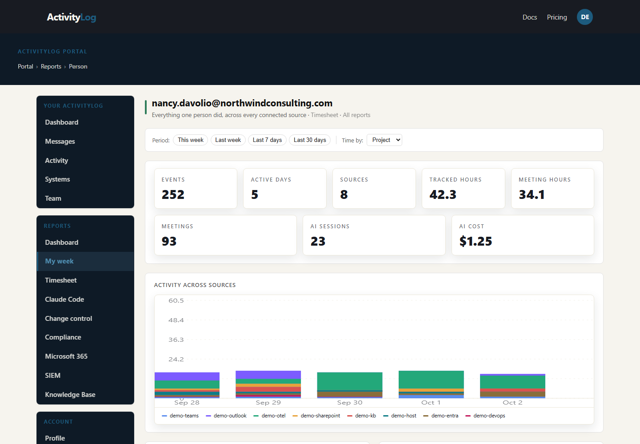Click the nancy.davolio email heading
Image resolution: width=640 pixels, height=444 pixels.
tap(242, 103)
